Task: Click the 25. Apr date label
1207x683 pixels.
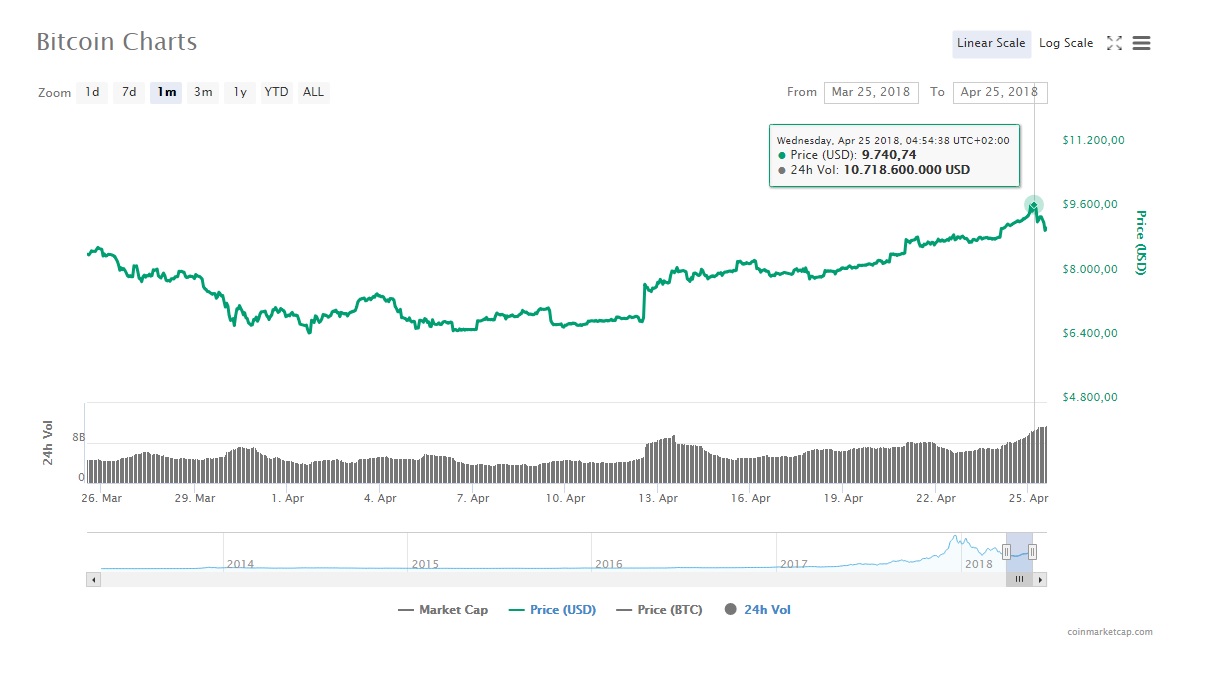Action: pos(1027,498)
